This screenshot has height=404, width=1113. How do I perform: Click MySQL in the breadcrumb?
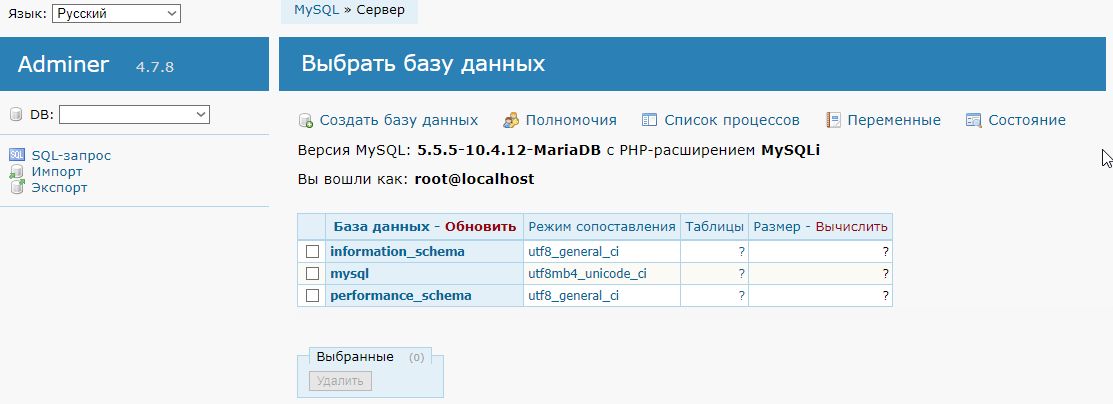pos(315,11)
